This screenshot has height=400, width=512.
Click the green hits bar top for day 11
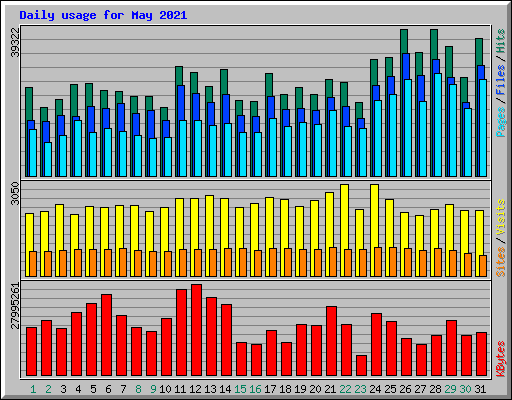179,76
